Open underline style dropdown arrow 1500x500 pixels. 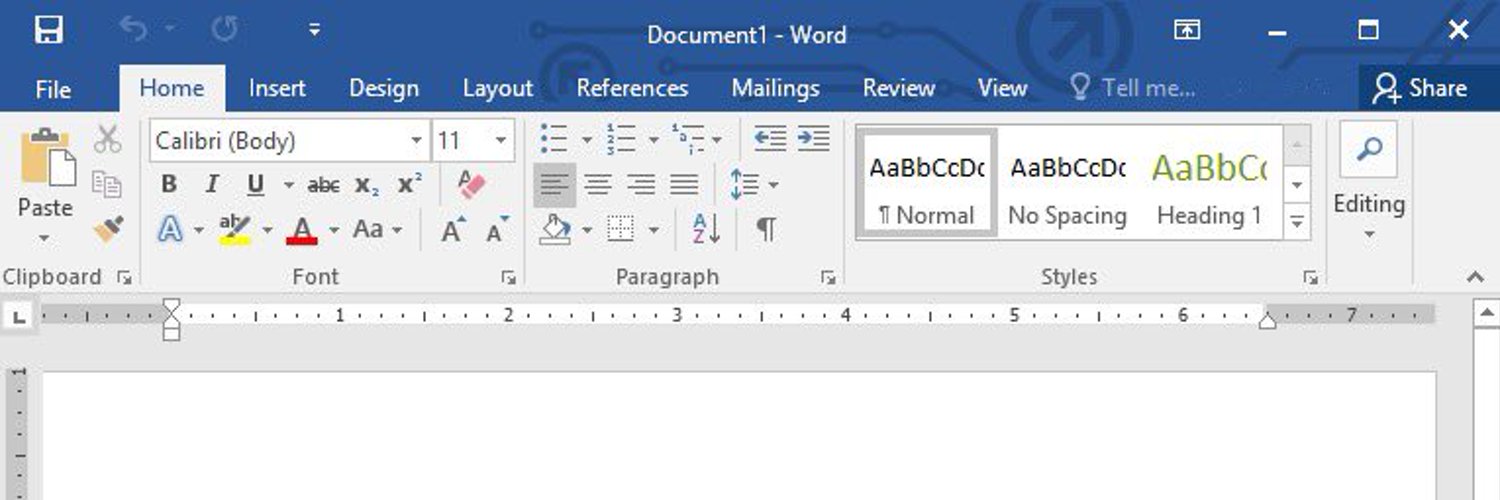pyautogui.click(x=289, y=185)
